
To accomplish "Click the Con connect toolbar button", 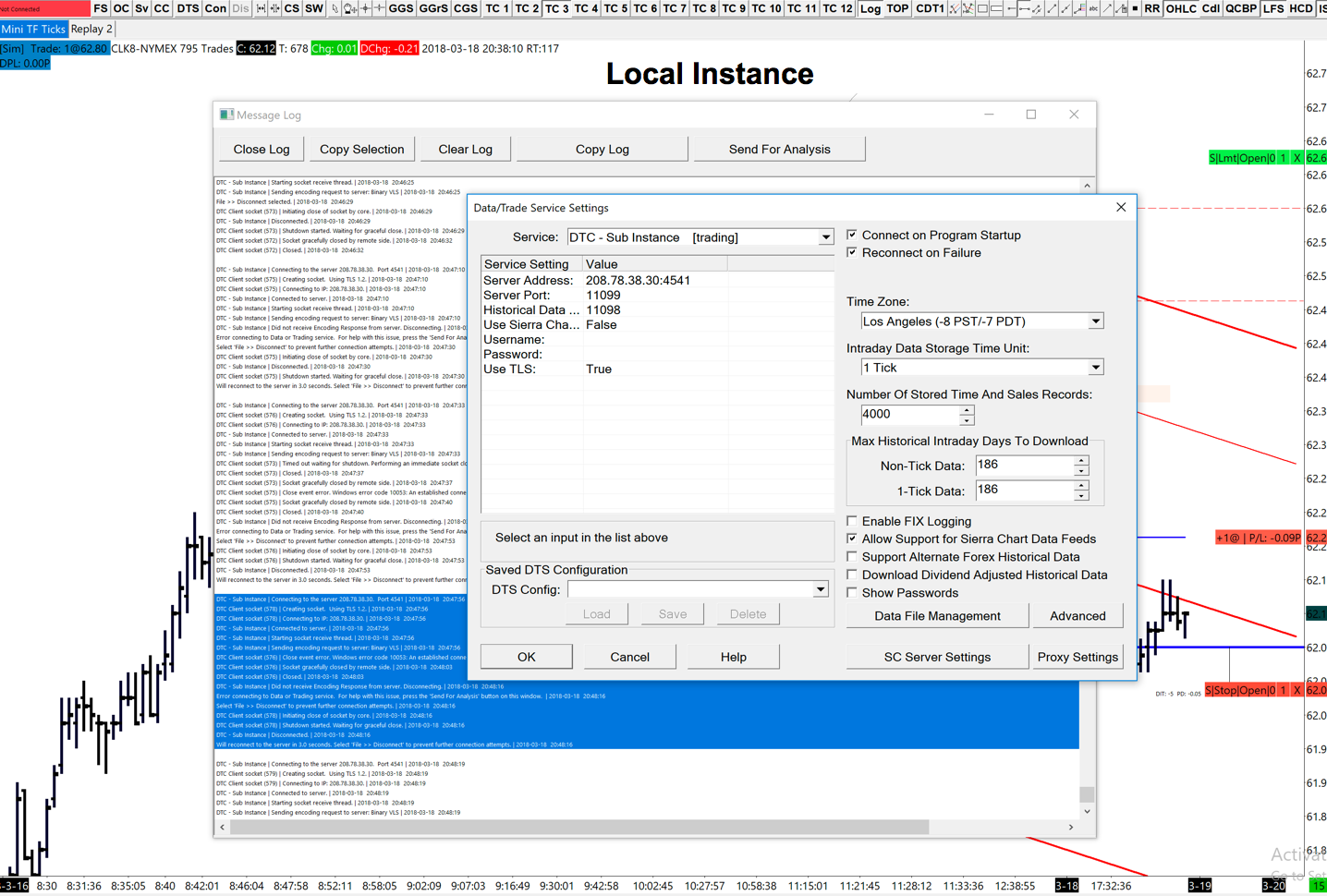I will pyautogui.click(x=215, y=8).
